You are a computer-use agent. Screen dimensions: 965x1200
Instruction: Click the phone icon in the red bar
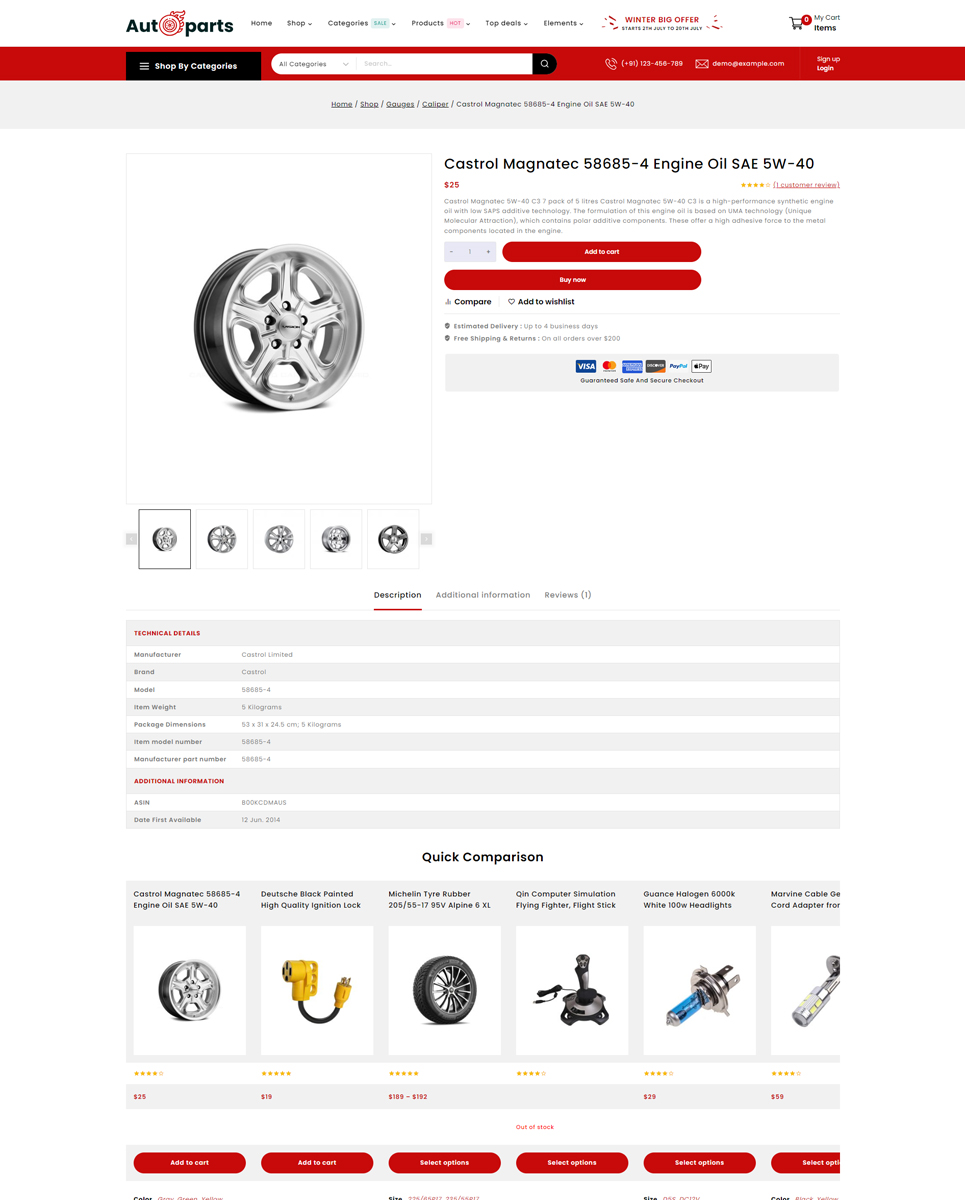click(611, 64)
